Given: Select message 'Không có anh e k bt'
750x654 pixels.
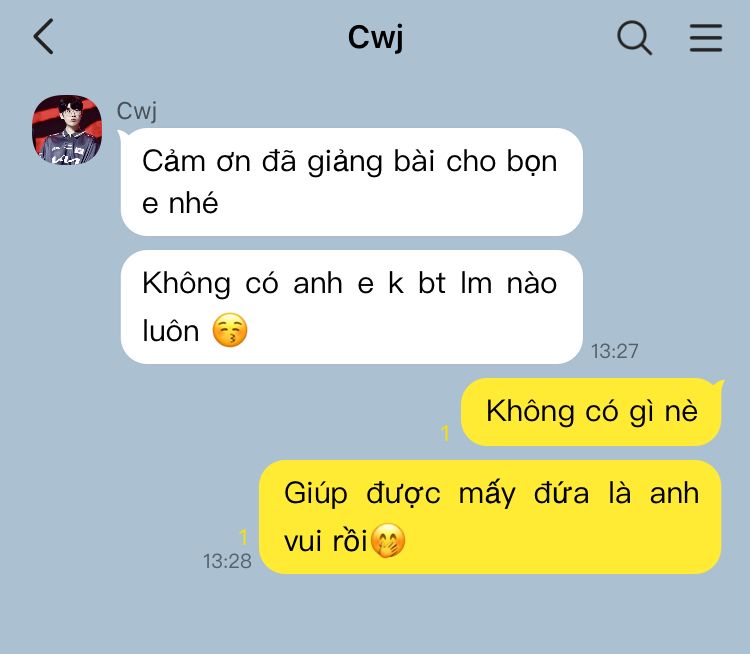Looking at the screenshot, I should (x=352, y=307).
